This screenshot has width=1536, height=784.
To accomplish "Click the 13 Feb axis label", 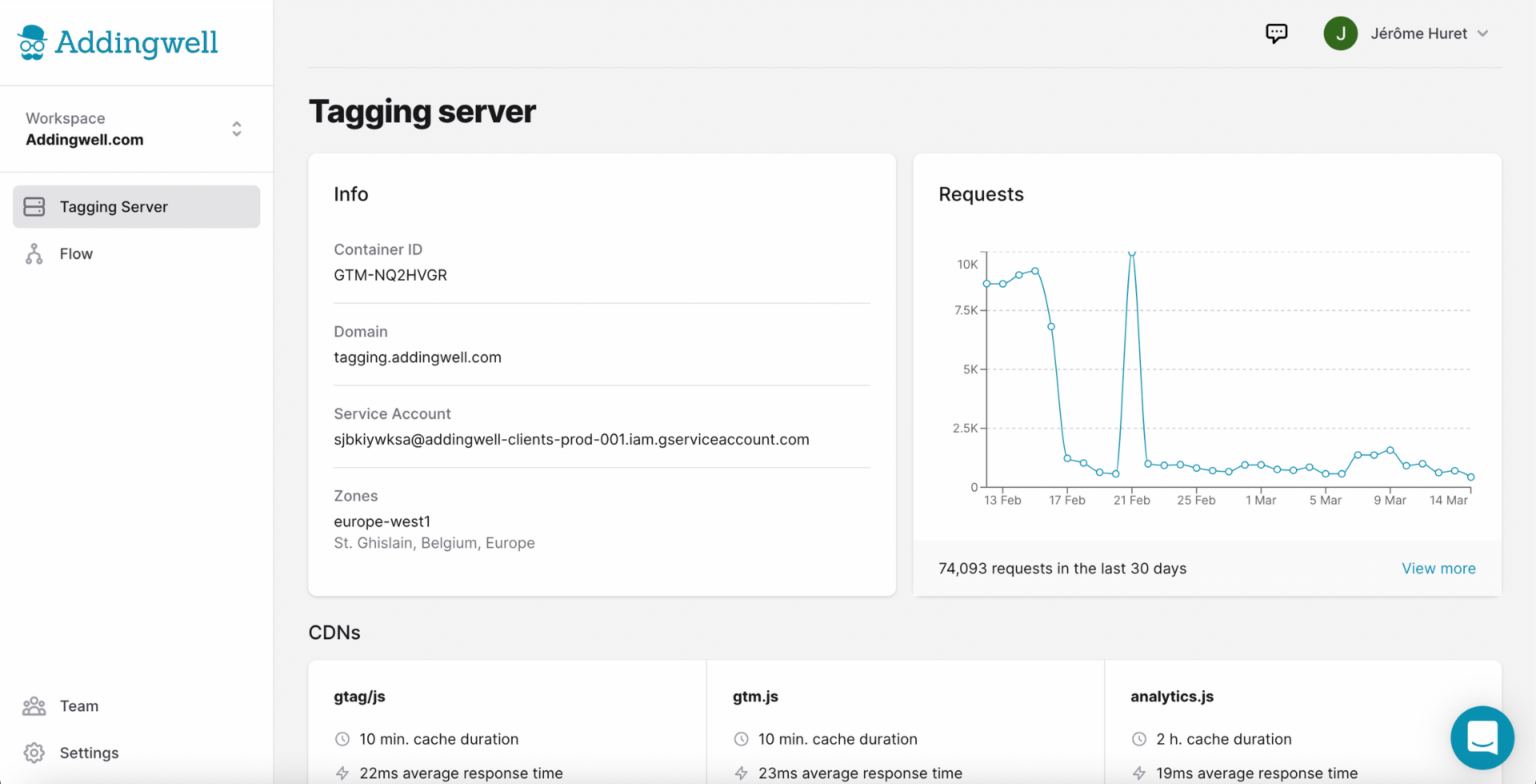I will click(1002, 500).
